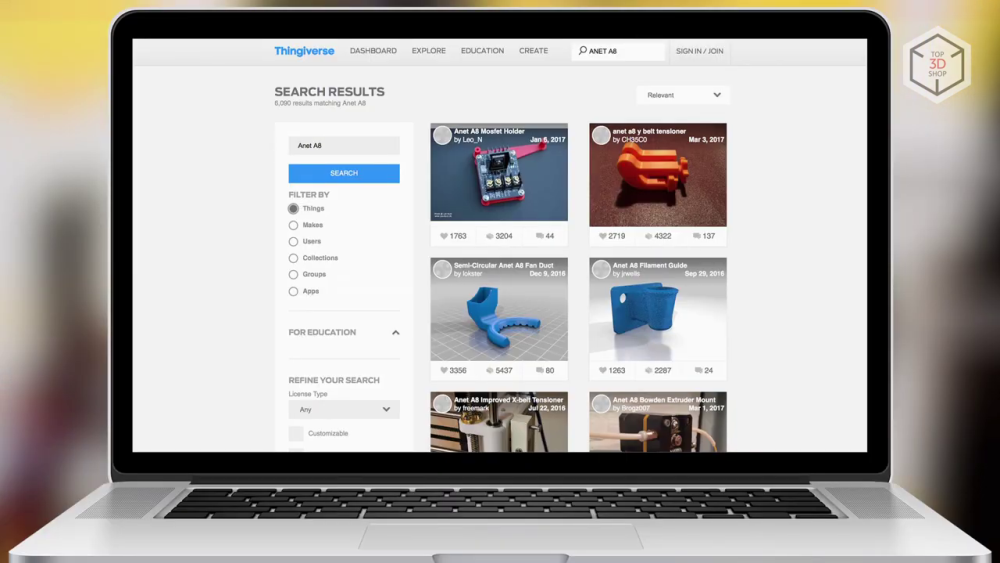Open the Dashboard menu

pos(373,51)
